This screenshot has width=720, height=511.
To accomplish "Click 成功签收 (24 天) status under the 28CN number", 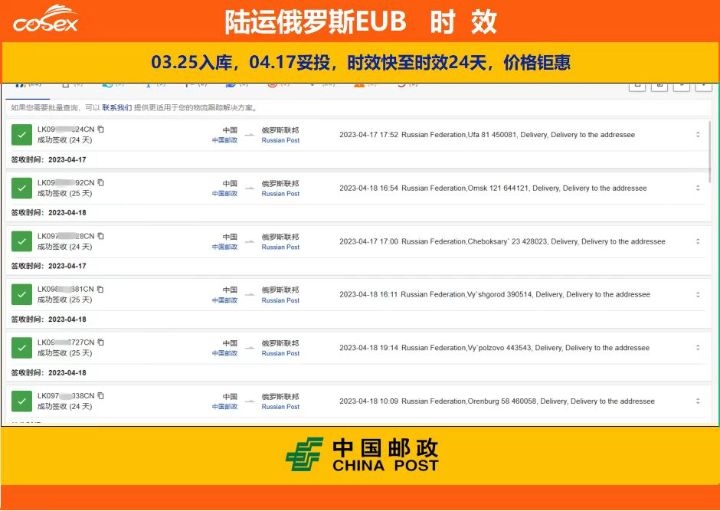I will click(65, 247).
